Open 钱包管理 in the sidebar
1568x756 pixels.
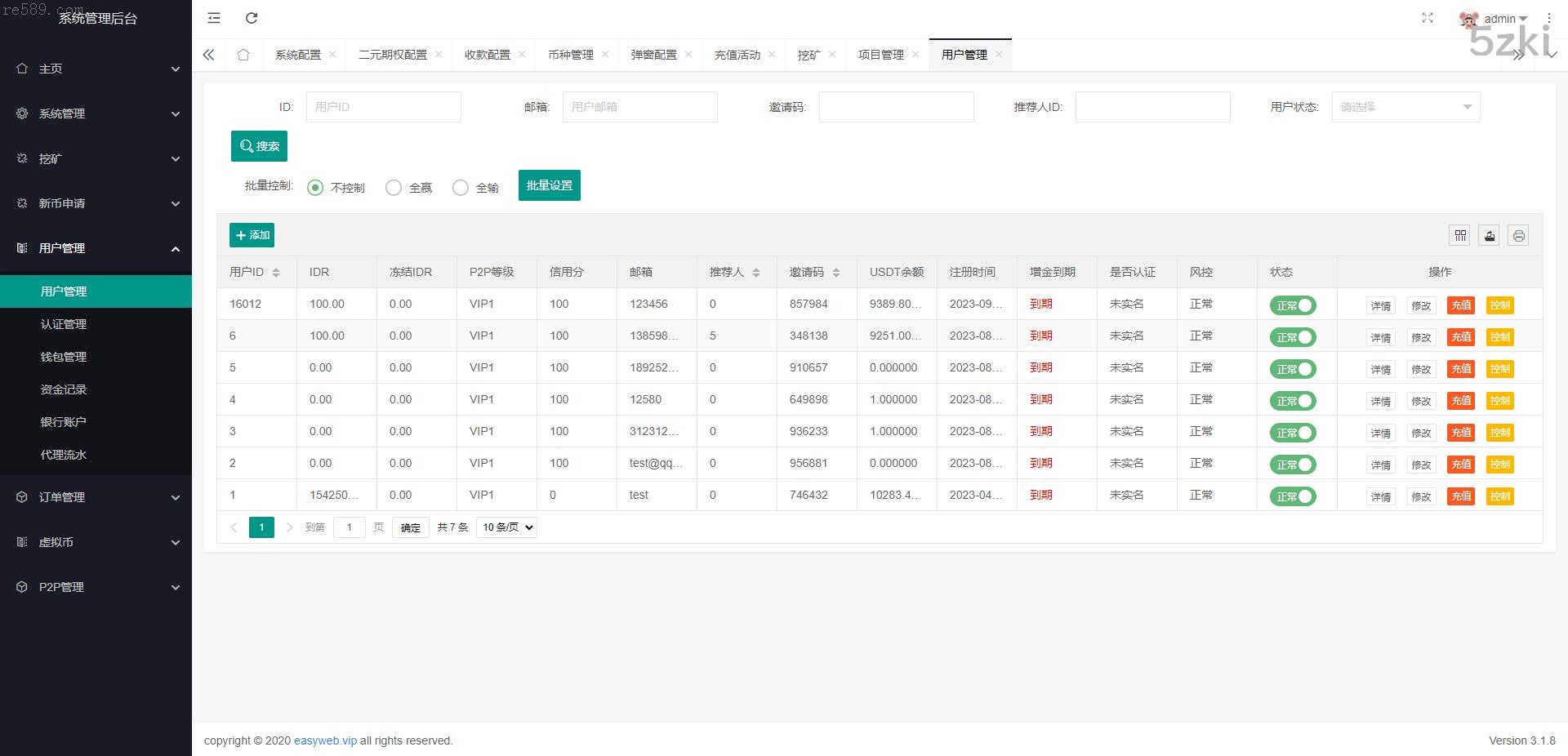(64, 357)
